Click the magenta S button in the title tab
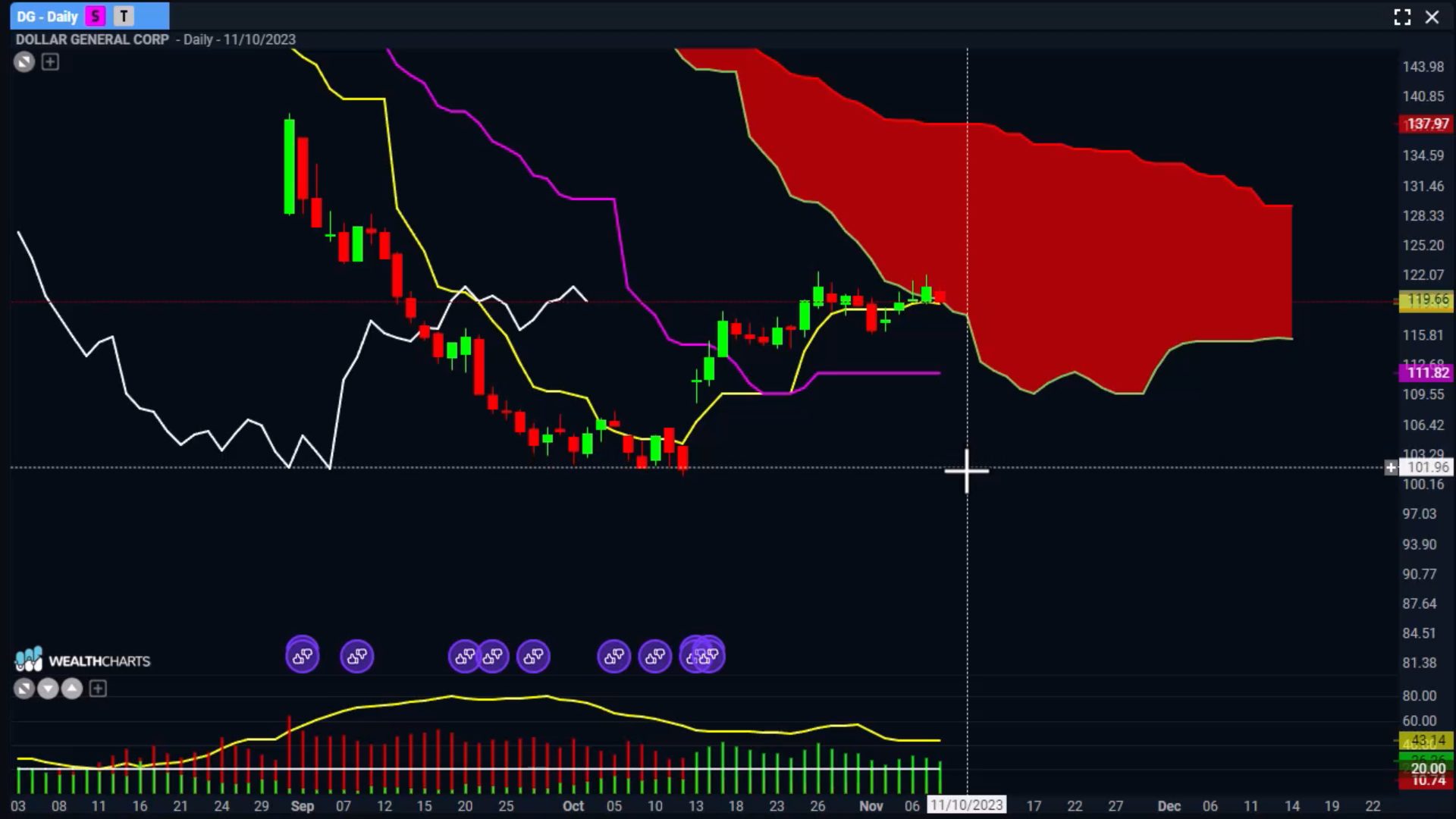Screen dimensions: 1456x819 tap(96, 16)
